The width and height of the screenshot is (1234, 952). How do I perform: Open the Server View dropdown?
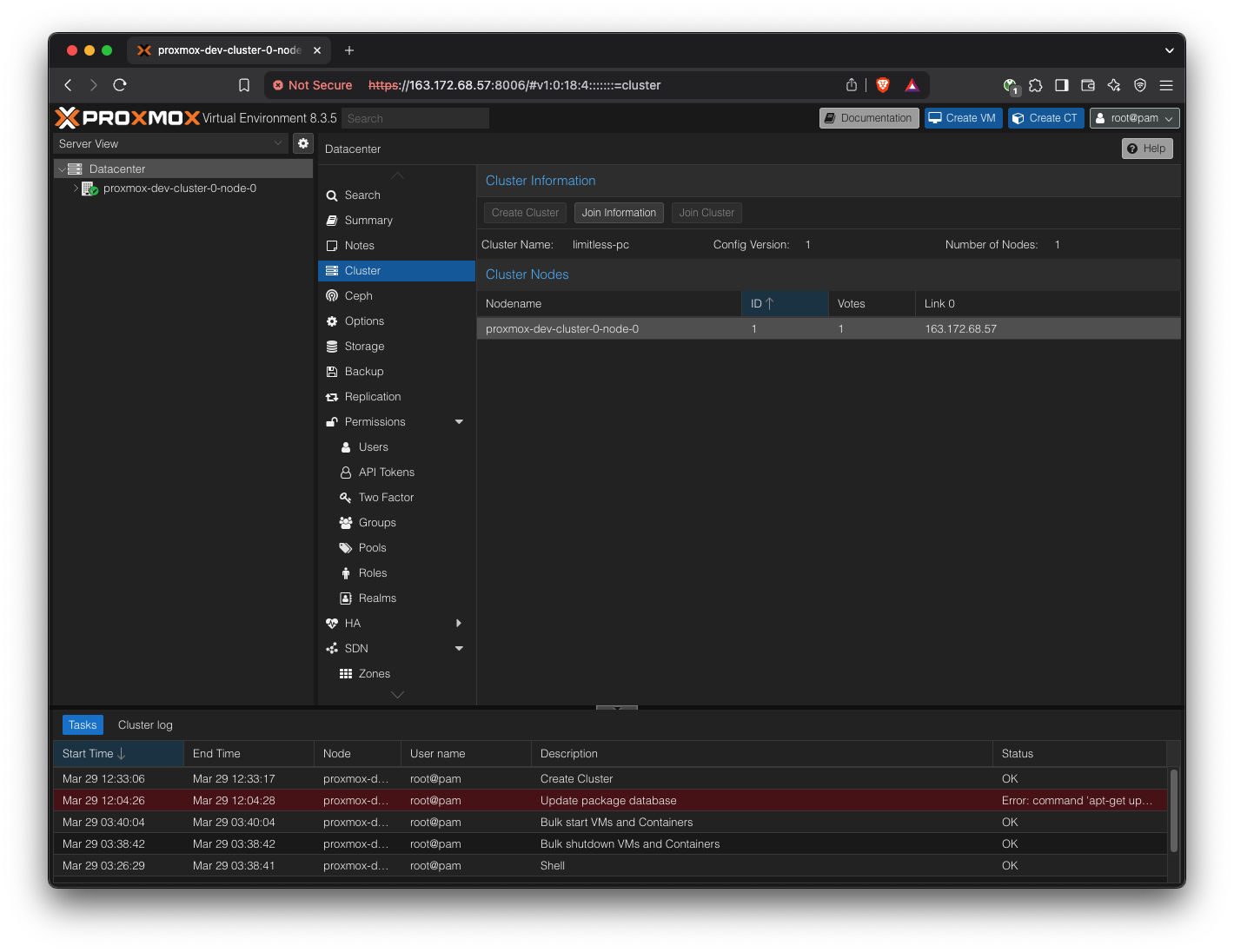point(170,143)
